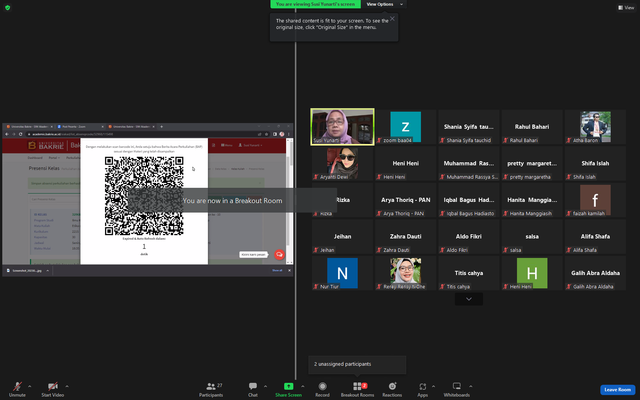The height and width of the screenshot is (400, 640).
Task: Start Video from the Zoom toolbar
Action: coord(53,389)
